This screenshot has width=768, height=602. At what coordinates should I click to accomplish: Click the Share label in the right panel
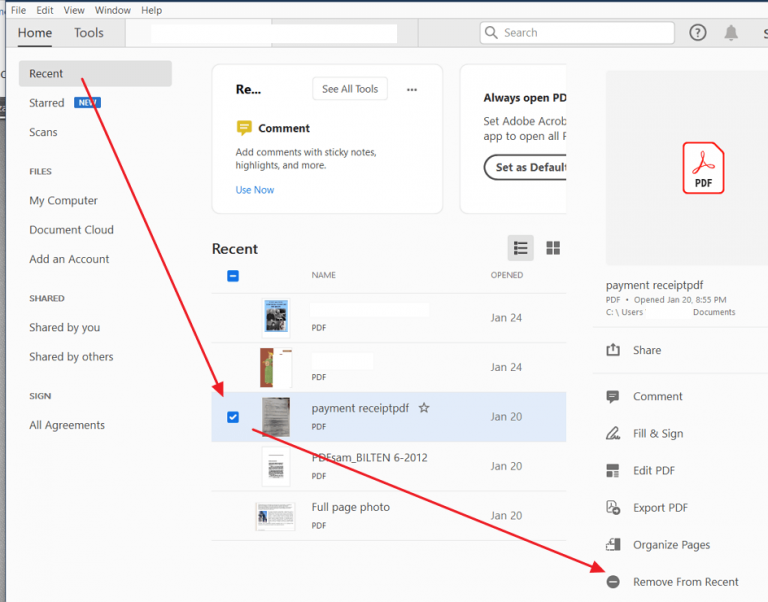pyautogui.click(x=647, y=350)
